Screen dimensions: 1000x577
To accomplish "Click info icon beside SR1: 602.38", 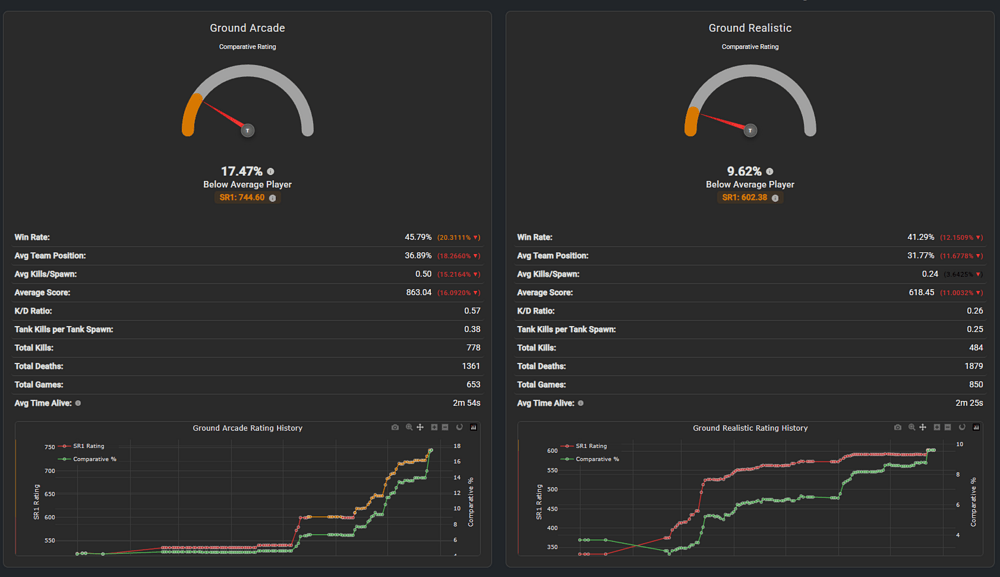I will tap(775, 198).
